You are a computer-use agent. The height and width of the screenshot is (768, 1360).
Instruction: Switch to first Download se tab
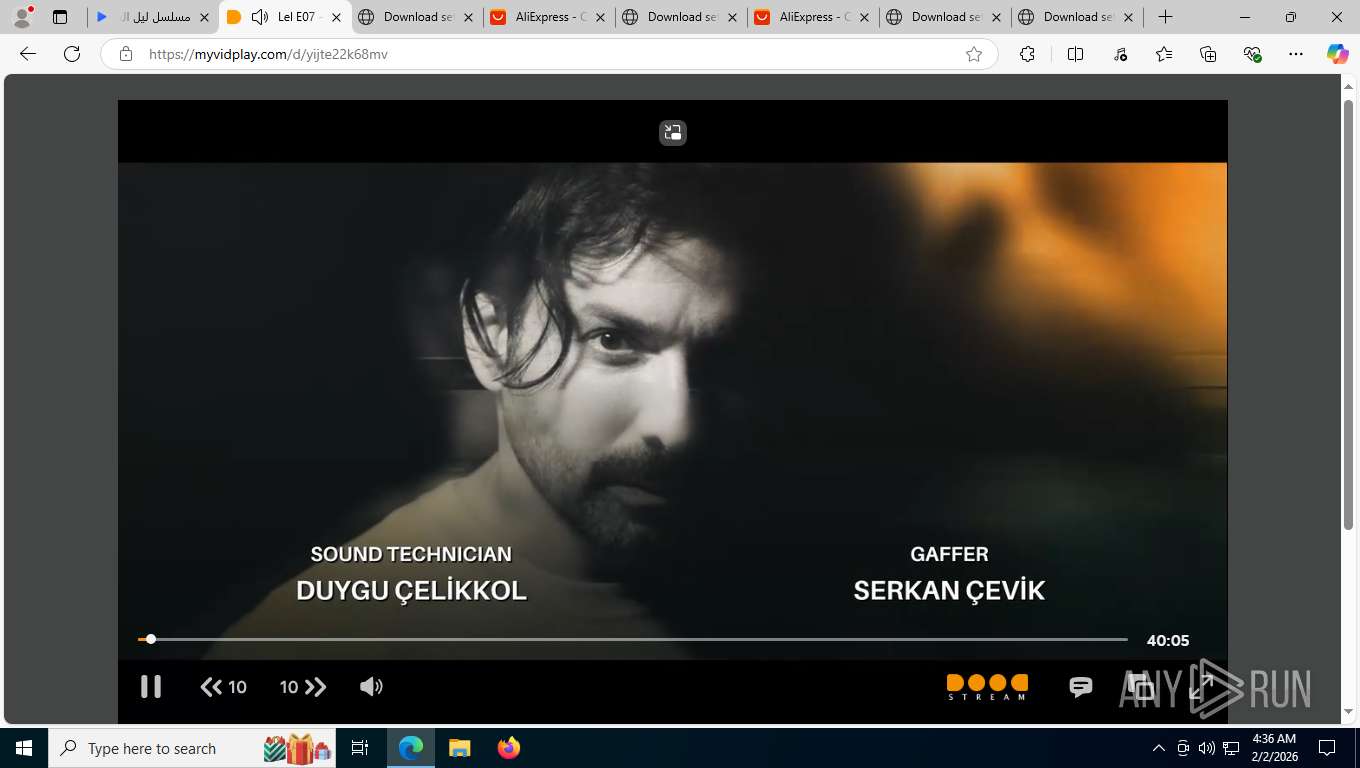click(x=418, y=17)
